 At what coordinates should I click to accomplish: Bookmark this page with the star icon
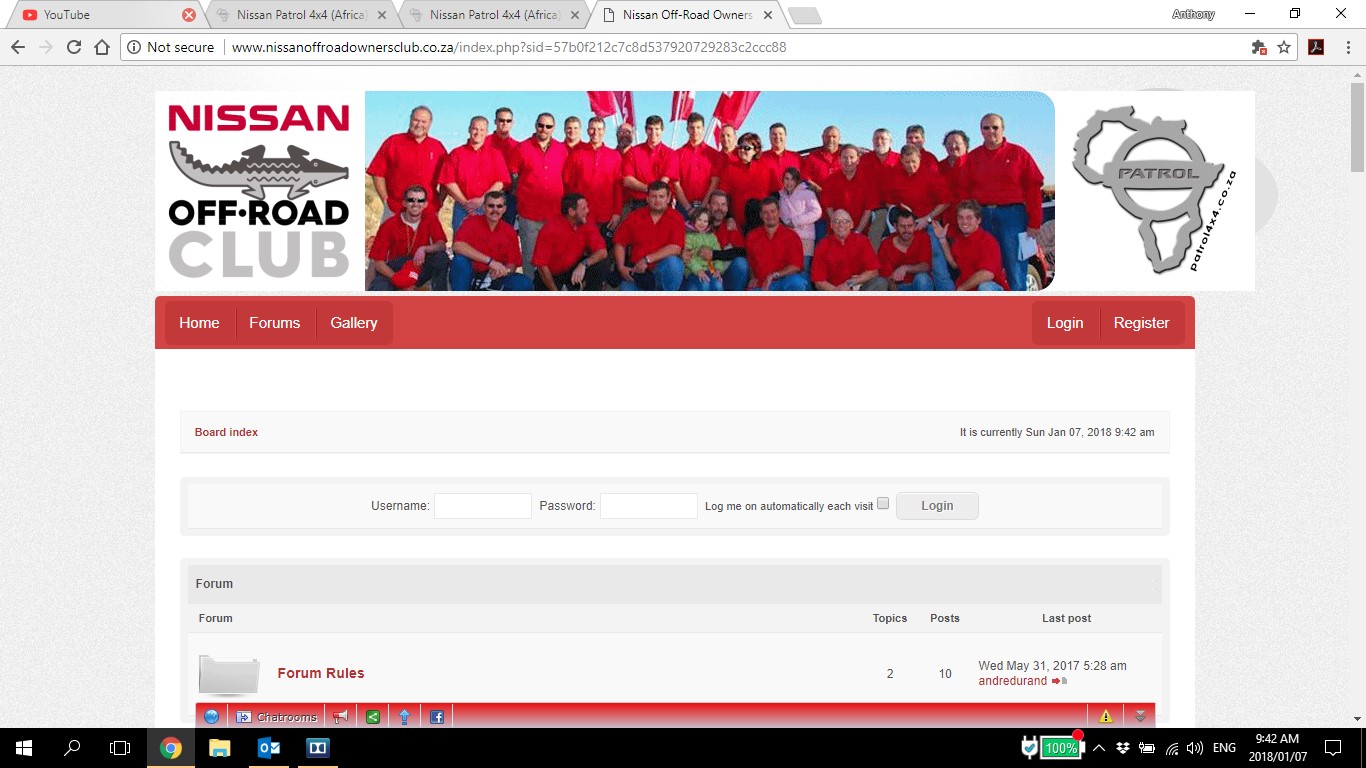click(x=1284, y=47)
